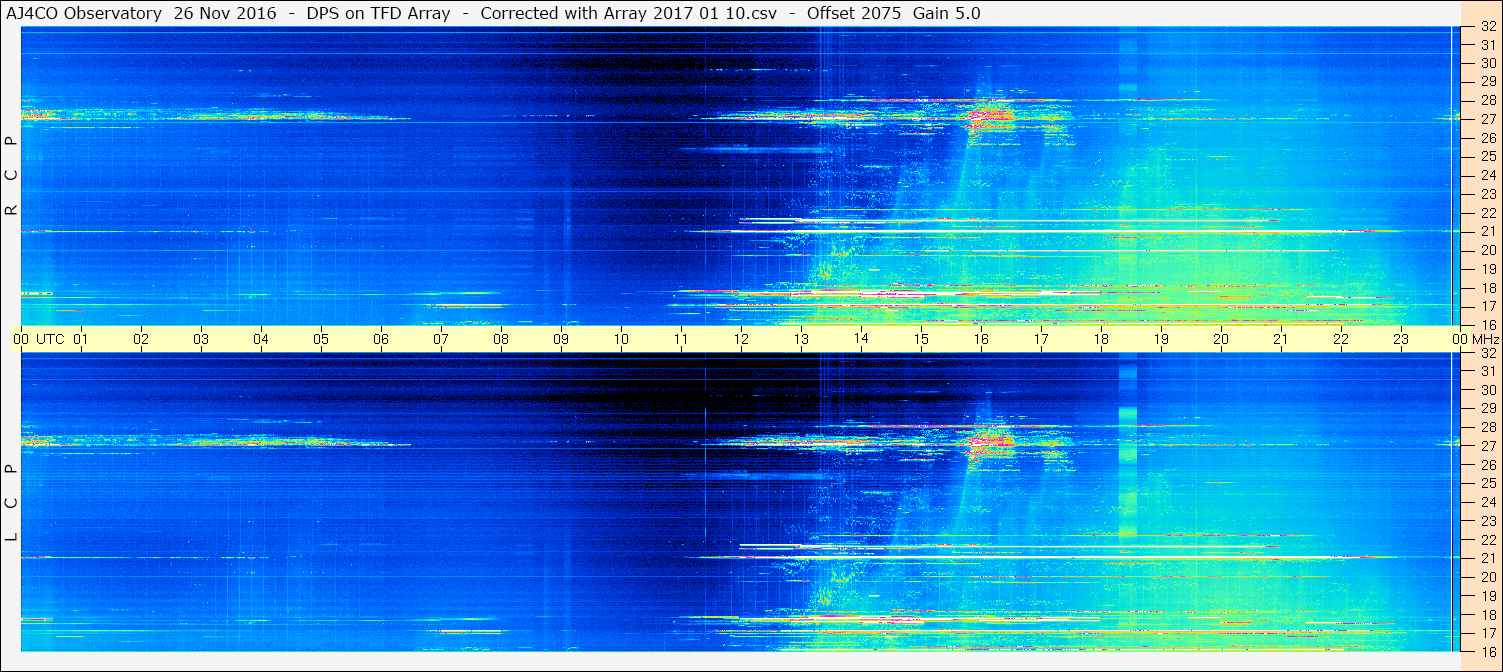Click the vertical LCP polarization label
Screen dimensions: 1503x672
(11, 503)
